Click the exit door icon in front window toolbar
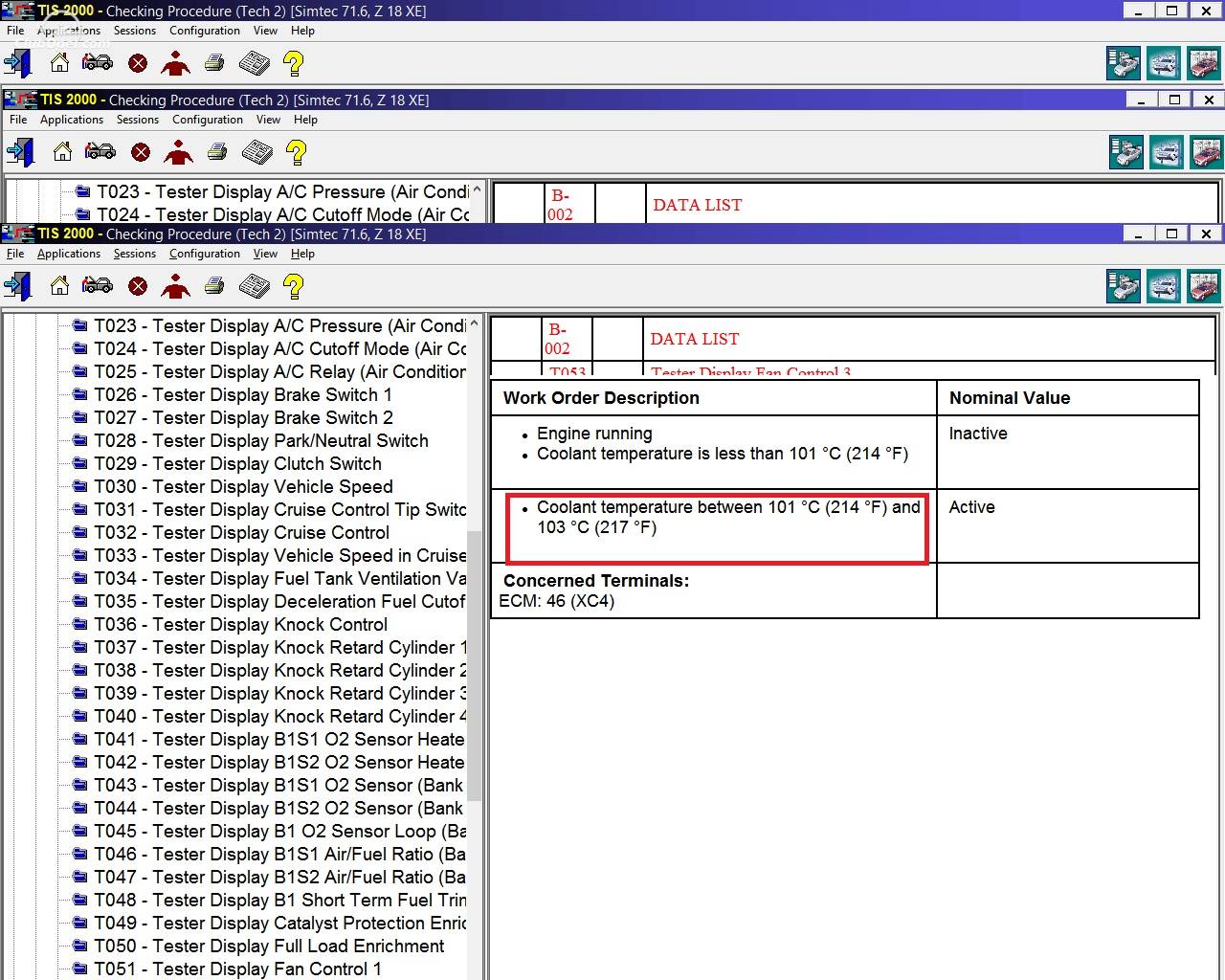Screen dimensions: 1225x980 [x=18, y=285]
